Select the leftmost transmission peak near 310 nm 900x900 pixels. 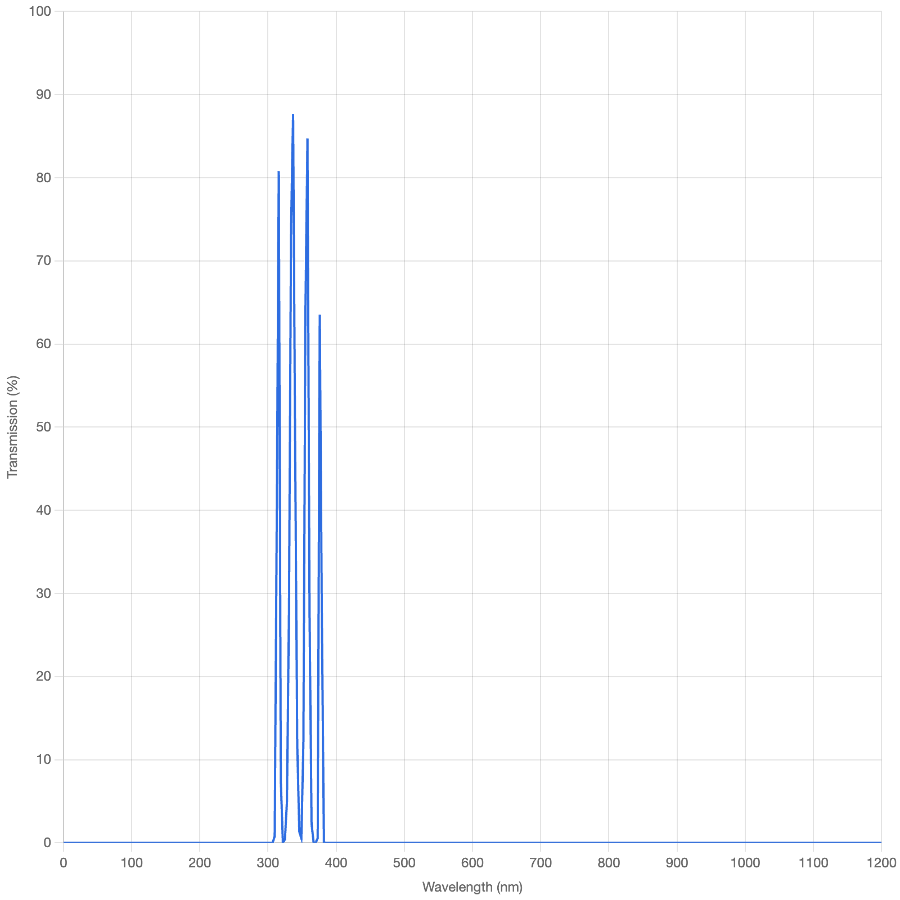(x=278, y=172)
